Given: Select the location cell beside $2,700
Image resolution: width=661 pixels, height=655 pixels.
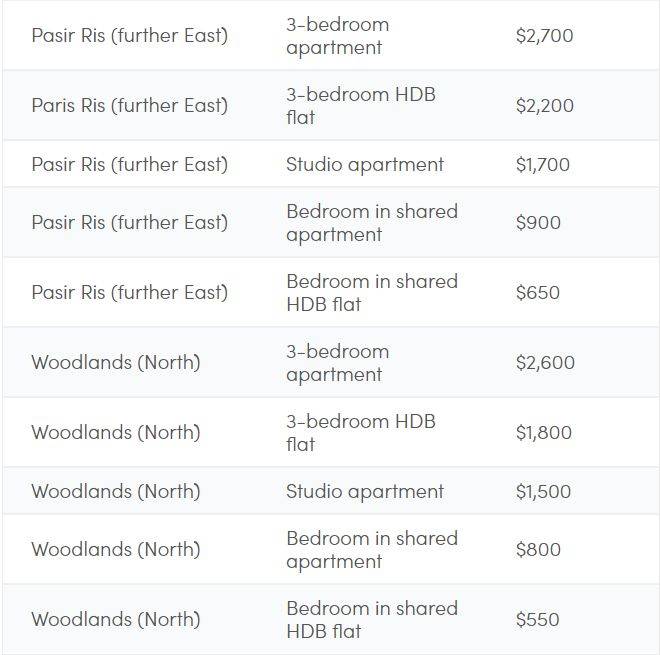Looking at the screenshot, I should pyautogui.click(x=129, y=36).
